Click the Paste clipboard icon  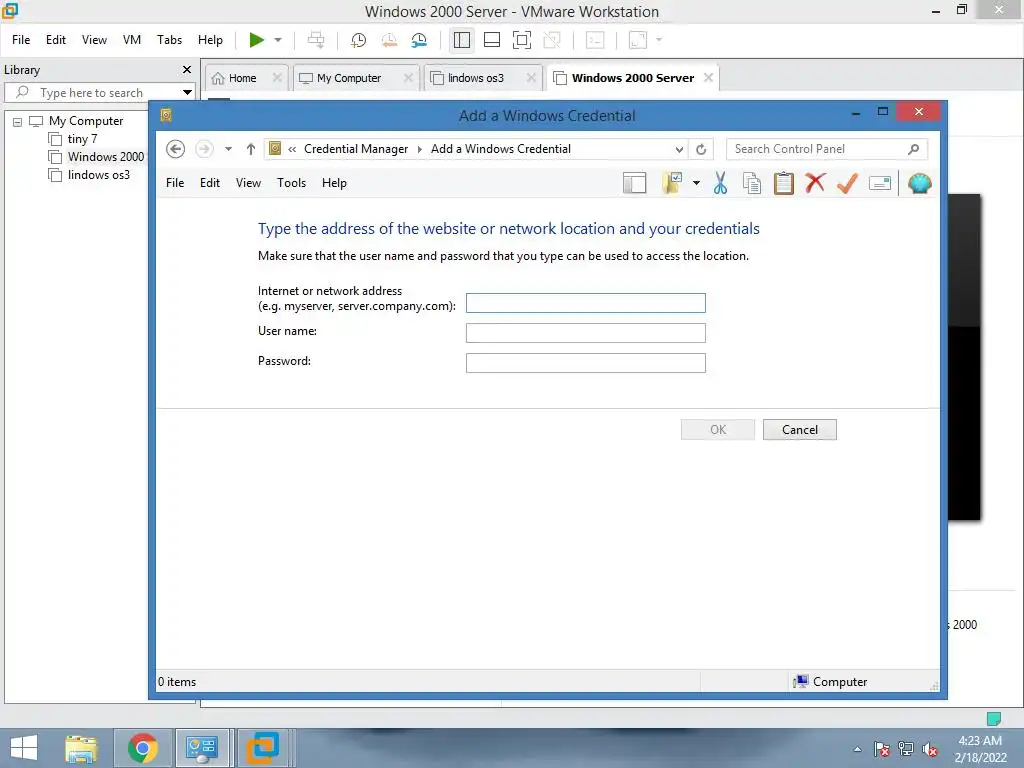[784, 184]
